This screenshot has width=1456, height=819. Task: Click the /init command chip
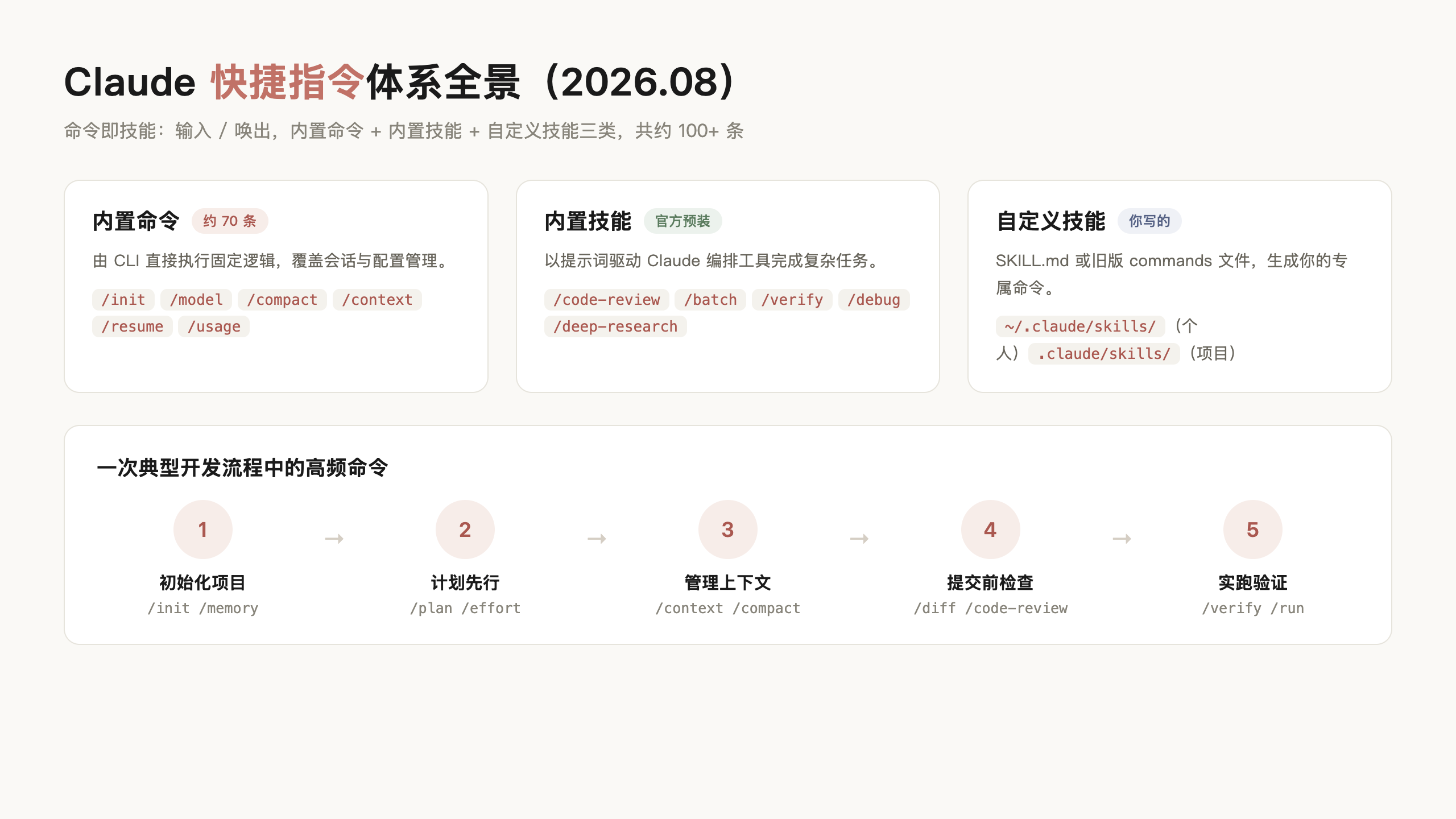pos(123,300)
